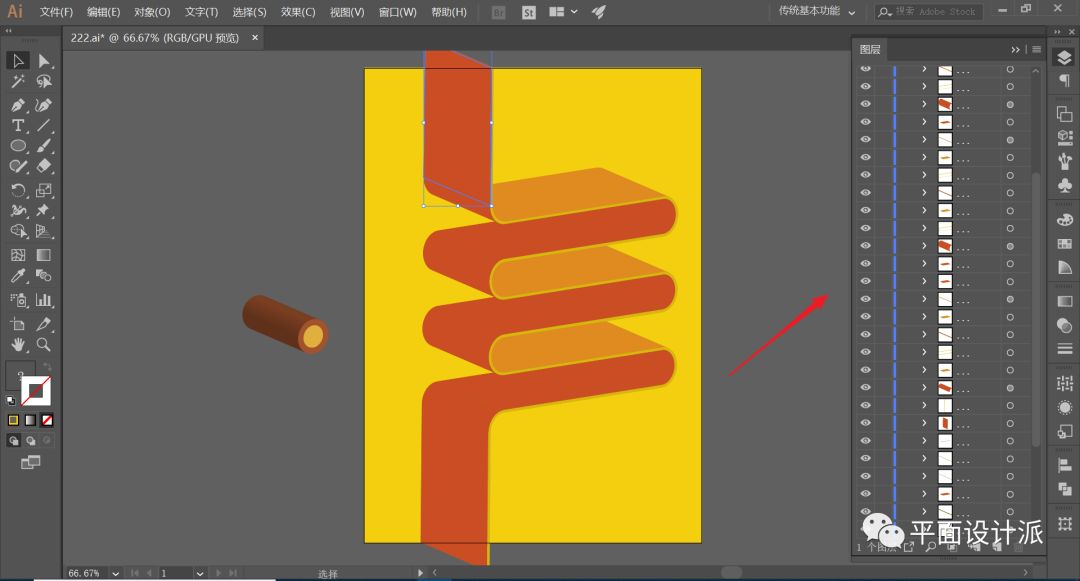Expand the first layer row's chevron

tap(924, 69)
